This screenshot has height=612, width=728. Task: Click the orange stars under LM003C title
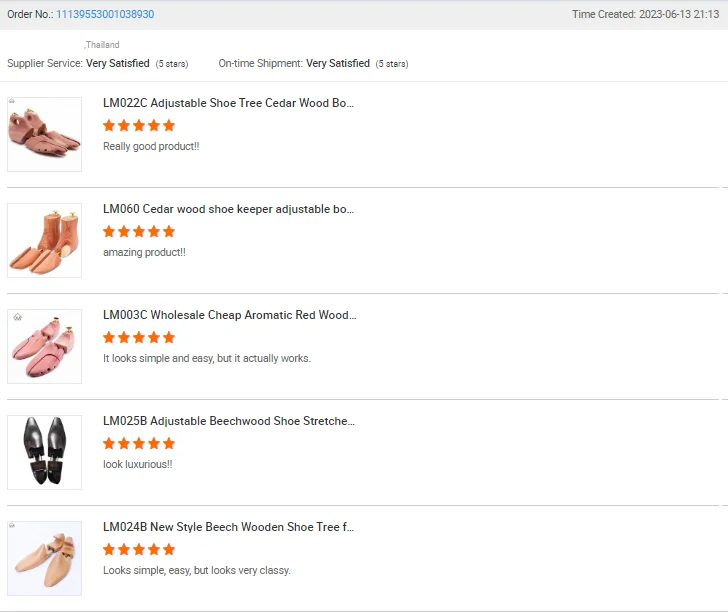[139, 337]
